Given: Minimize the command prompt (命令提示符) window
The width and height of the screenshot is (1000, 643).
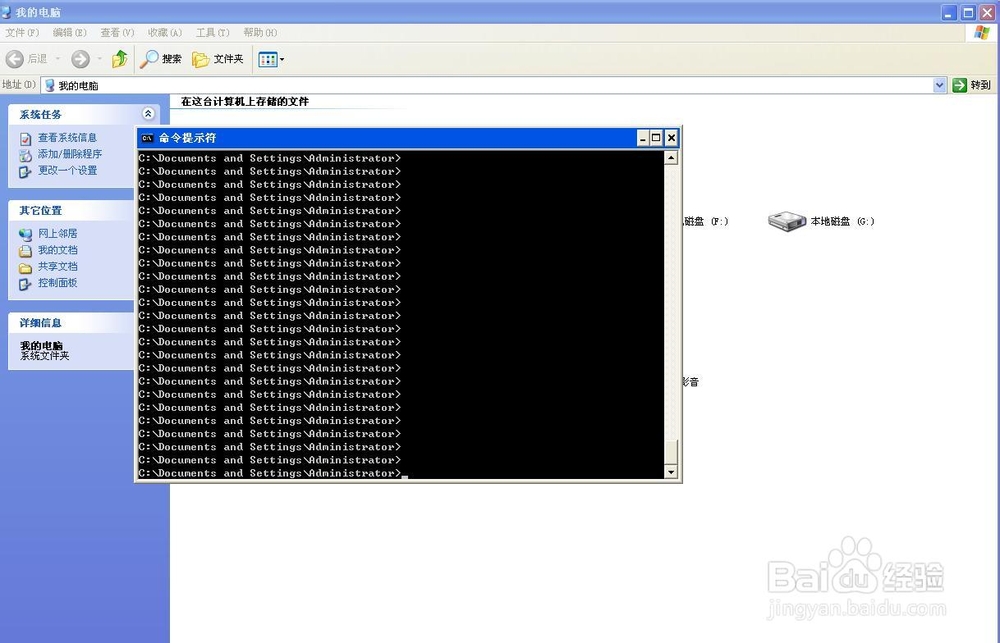Looking at the screenshot, I should [642, 138].
